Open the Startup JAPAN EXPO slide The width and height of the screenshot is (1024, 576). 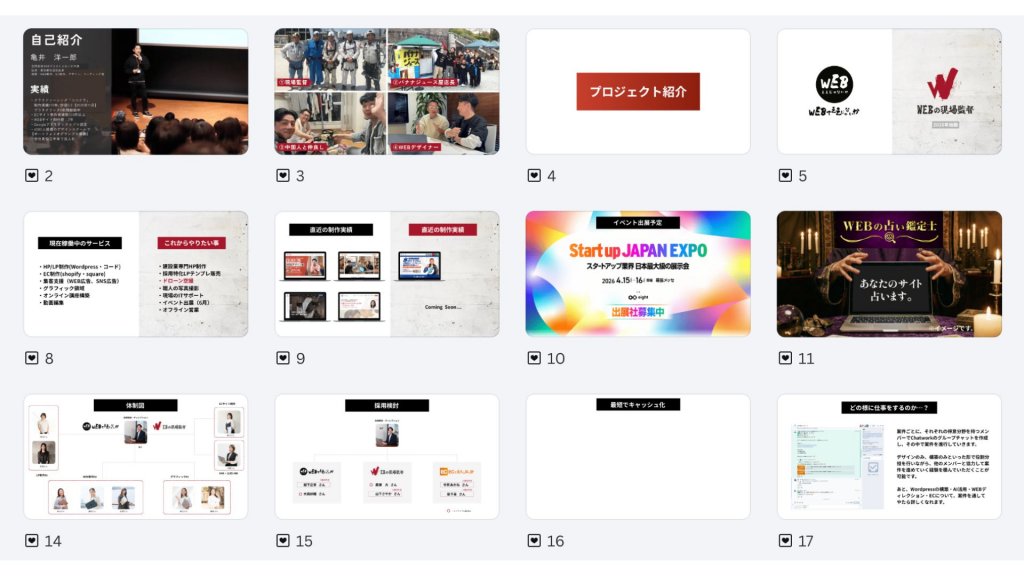[x=638, y=274]
